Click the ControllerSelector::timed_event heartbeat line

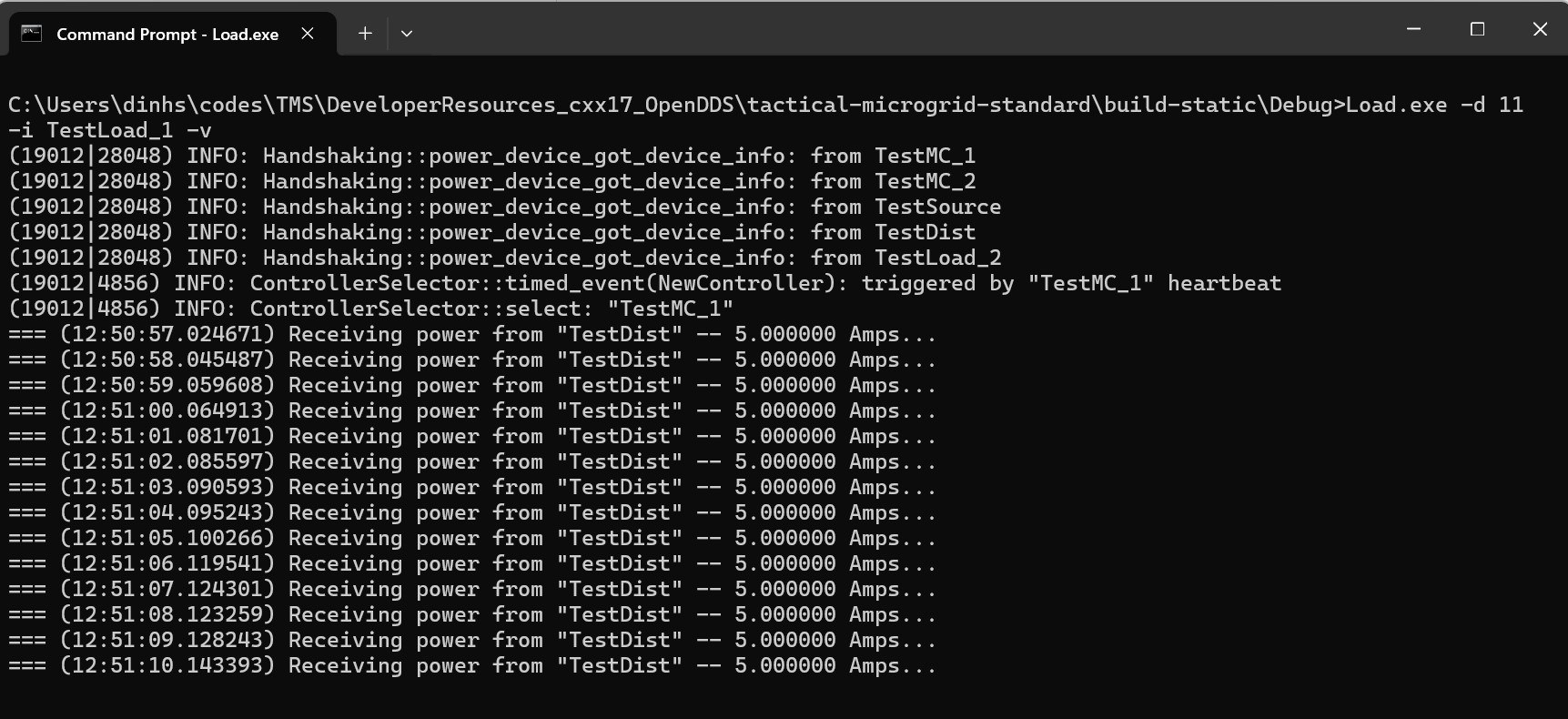(x=644, y=283)
